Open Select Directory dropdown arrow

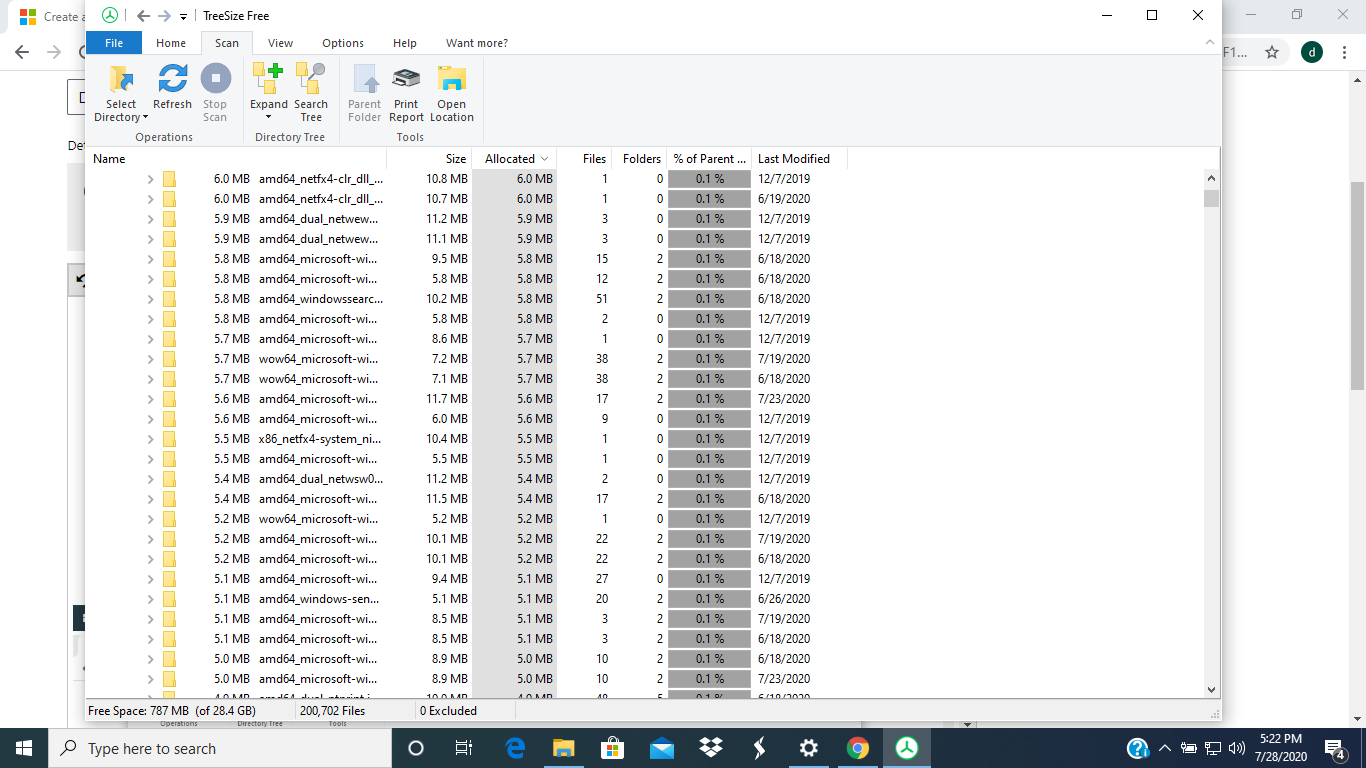pyautogui.click(x=146, y=118)
